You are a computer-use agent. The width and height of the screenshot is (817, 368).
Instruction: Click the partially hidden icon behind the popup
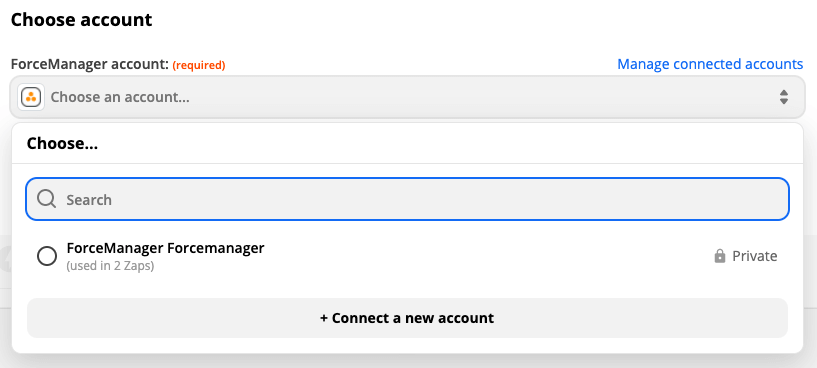(6, 260)
